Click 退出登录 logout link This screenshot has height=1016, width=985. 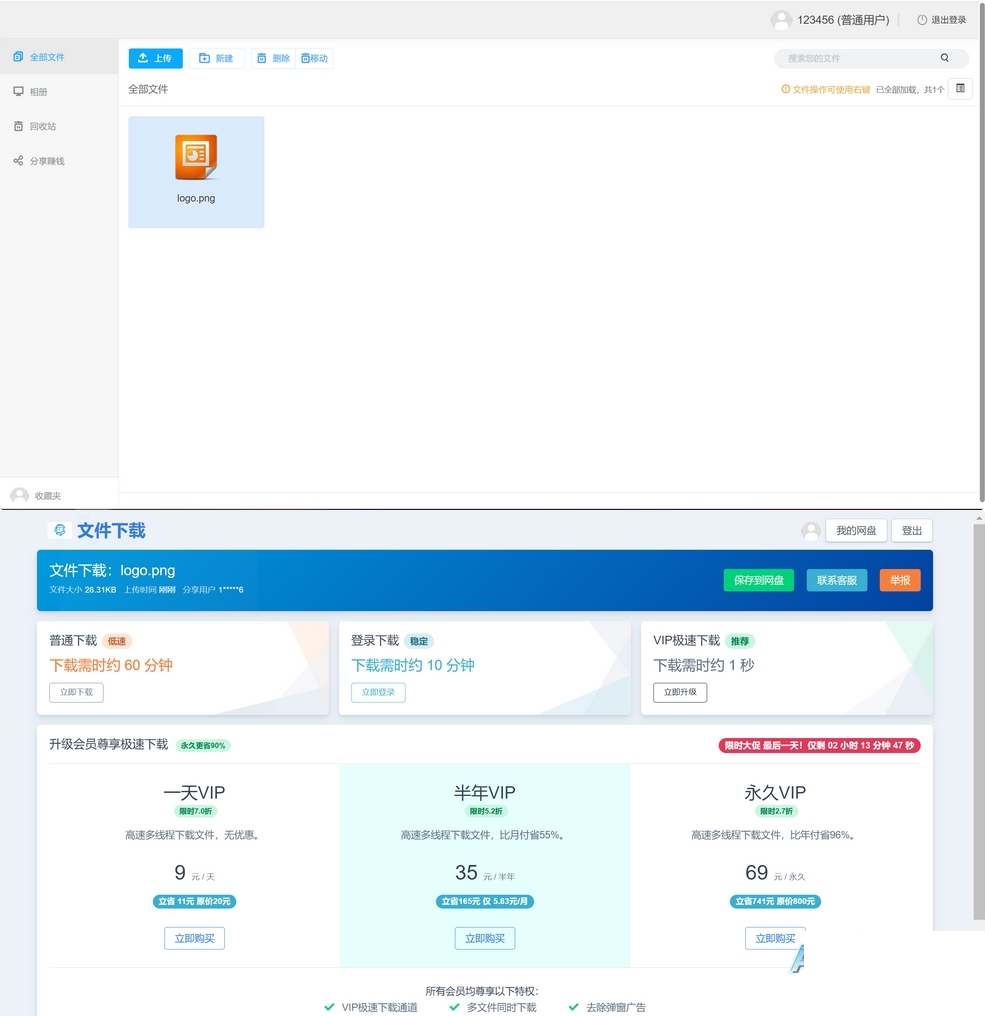tap(942, 20)
